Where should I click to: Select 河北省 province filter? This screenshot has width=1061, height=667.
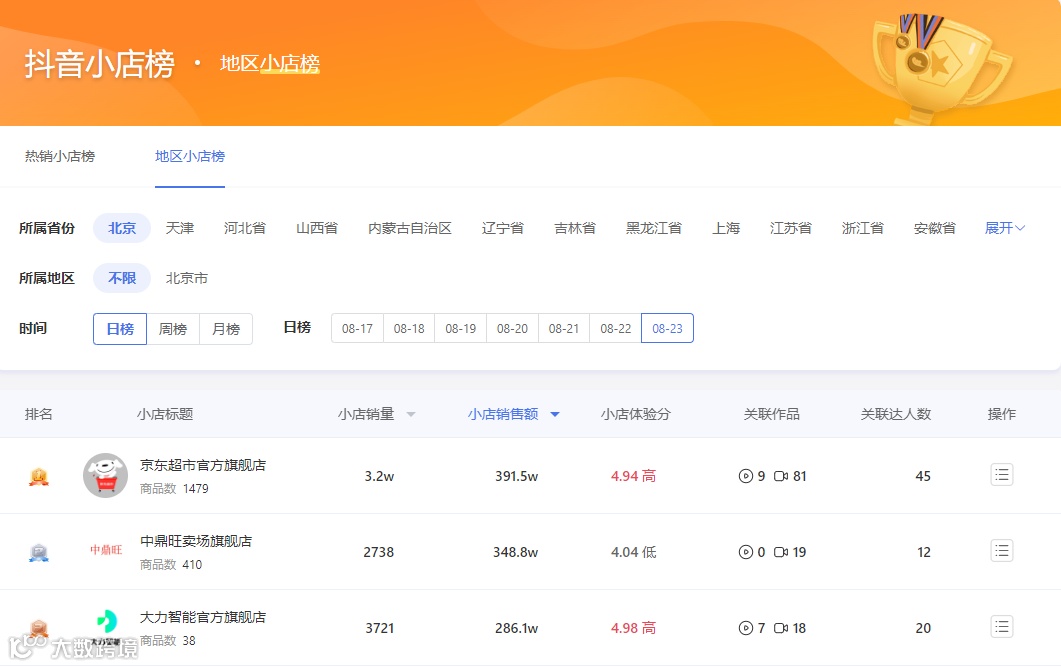click(x=245, y=228)
